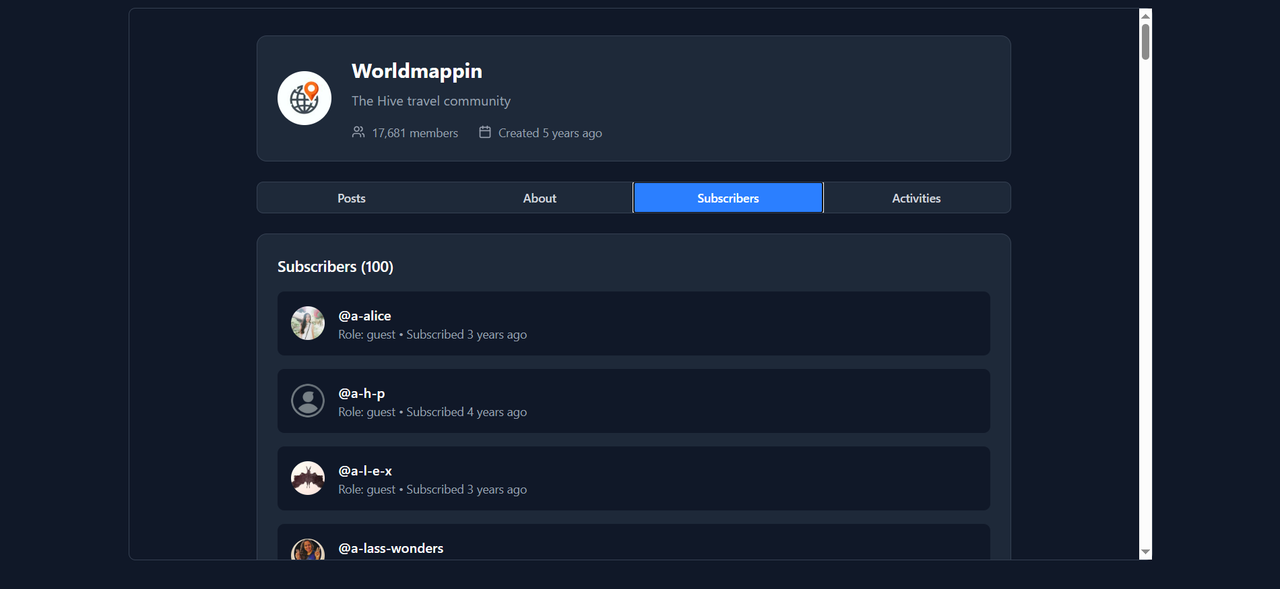Viewport: 1280px width, 589px height.
Task: Click the Worldmappin community title
Action: 417,71
